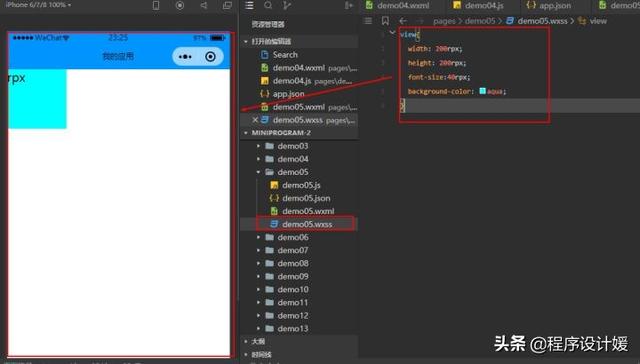Click the back arrow in breadcrumb bar

403,21
